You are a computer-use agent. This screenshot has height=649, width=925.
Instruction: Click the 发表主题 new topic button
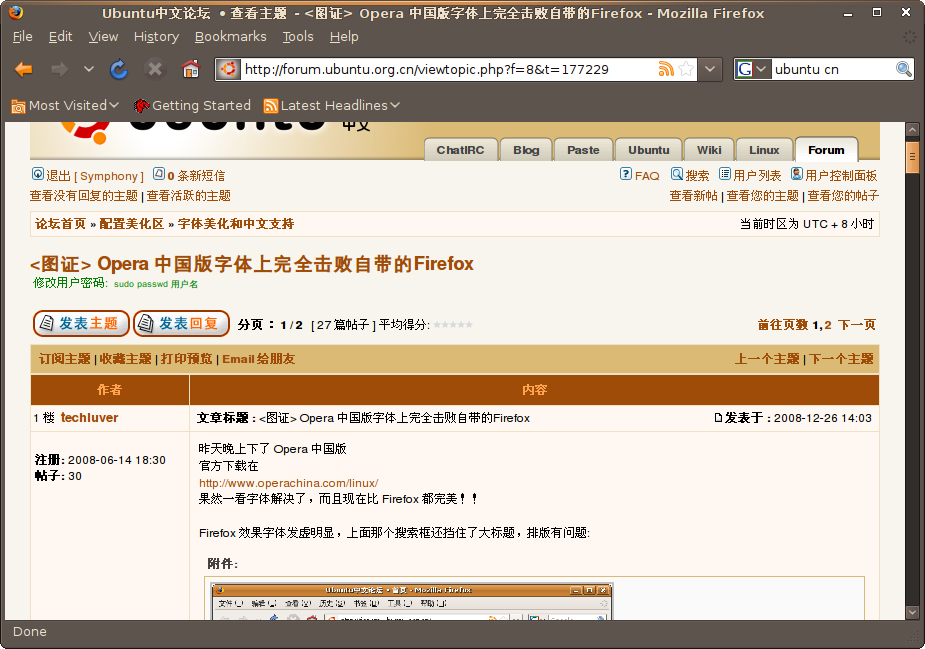pos(81,323)
